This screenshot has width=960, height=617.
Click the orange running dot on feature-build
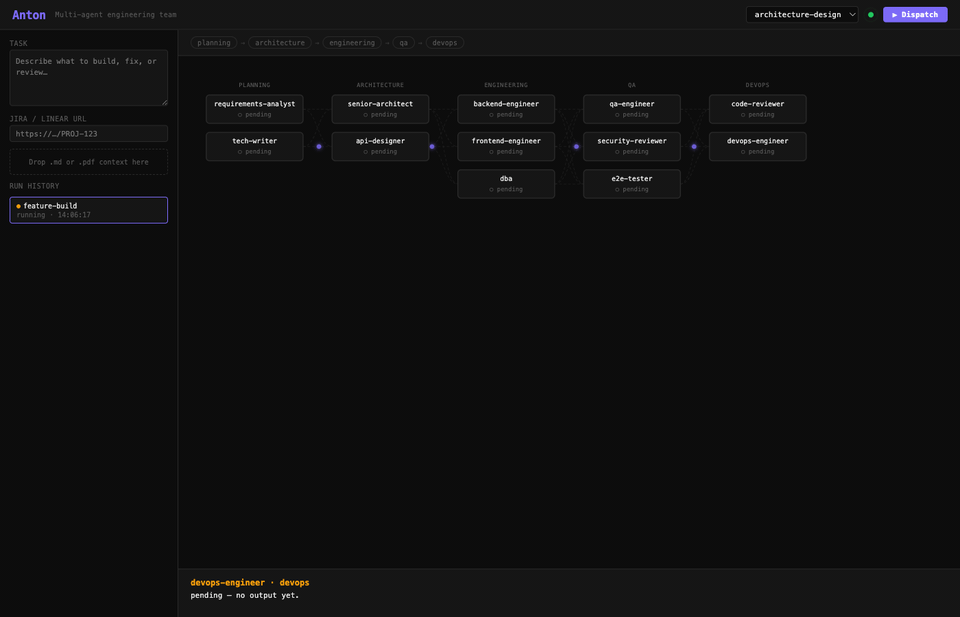pyautogui.click(x=18, y=206)
